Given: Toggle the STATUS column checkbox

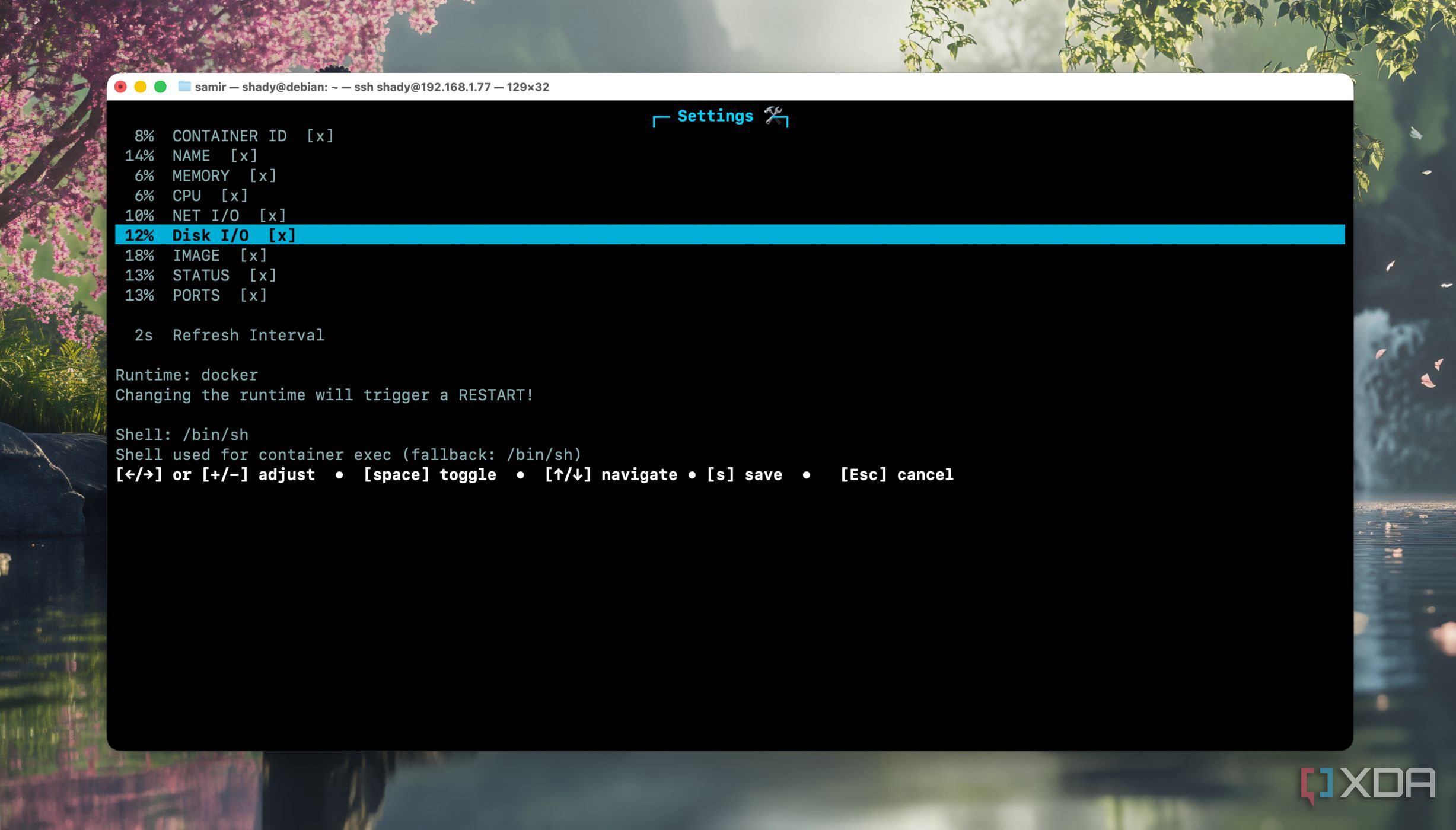Looking at the screenshot, I should [x=263, y=275].
